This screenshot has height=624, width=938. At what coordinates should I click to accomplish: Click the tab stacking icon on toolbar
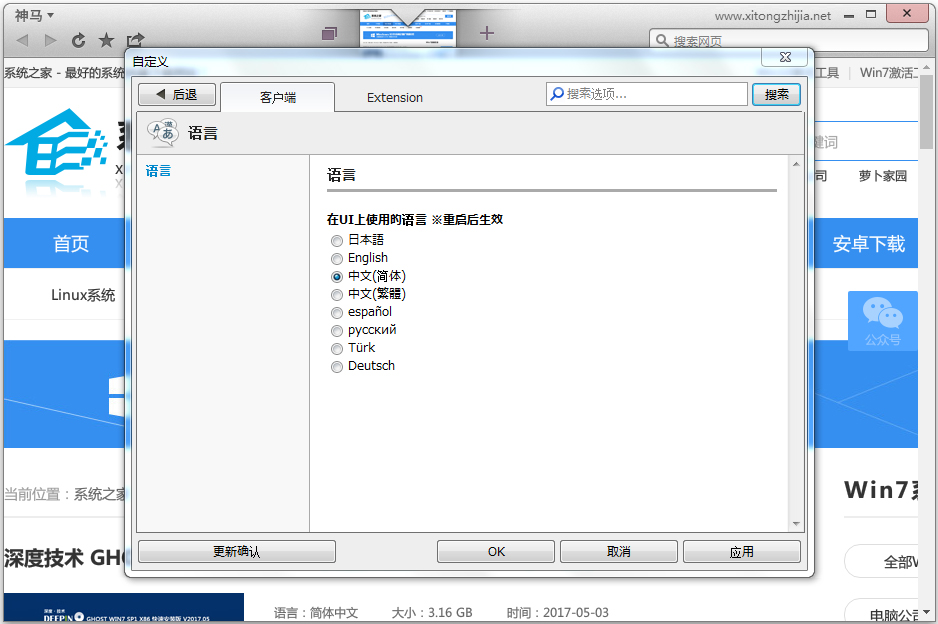329,33
